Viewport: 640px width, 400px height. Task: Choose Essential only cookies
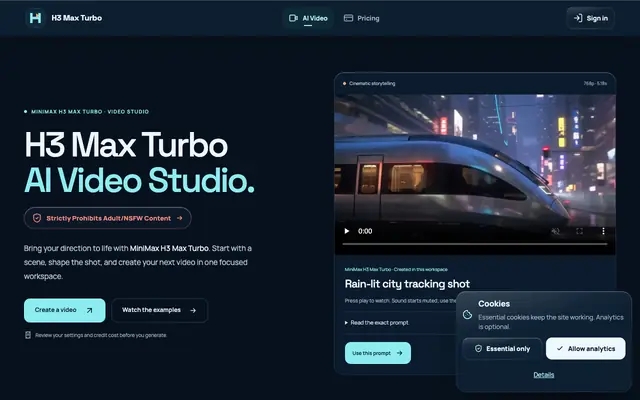502,349
